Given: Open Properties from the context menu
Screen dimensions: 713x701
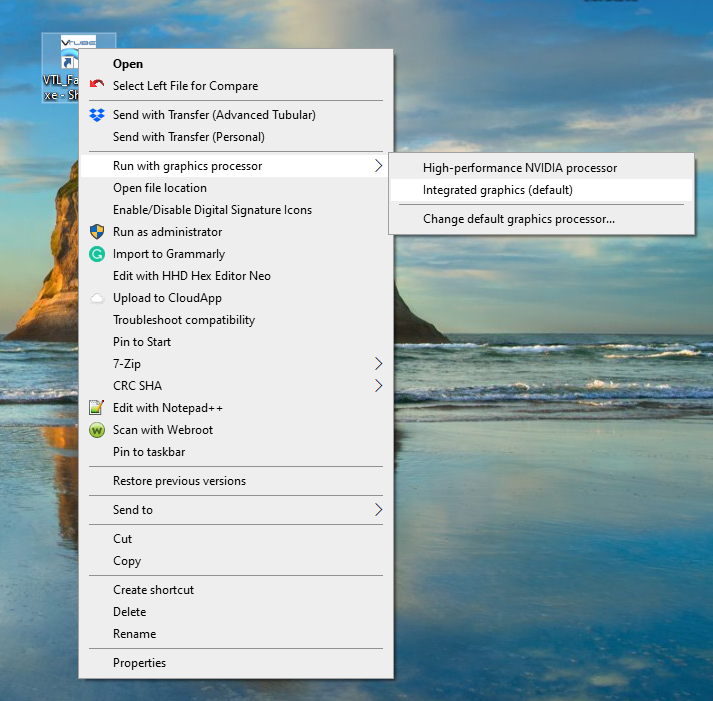Looking at the screenshot, I should click(x=139, y=663).
